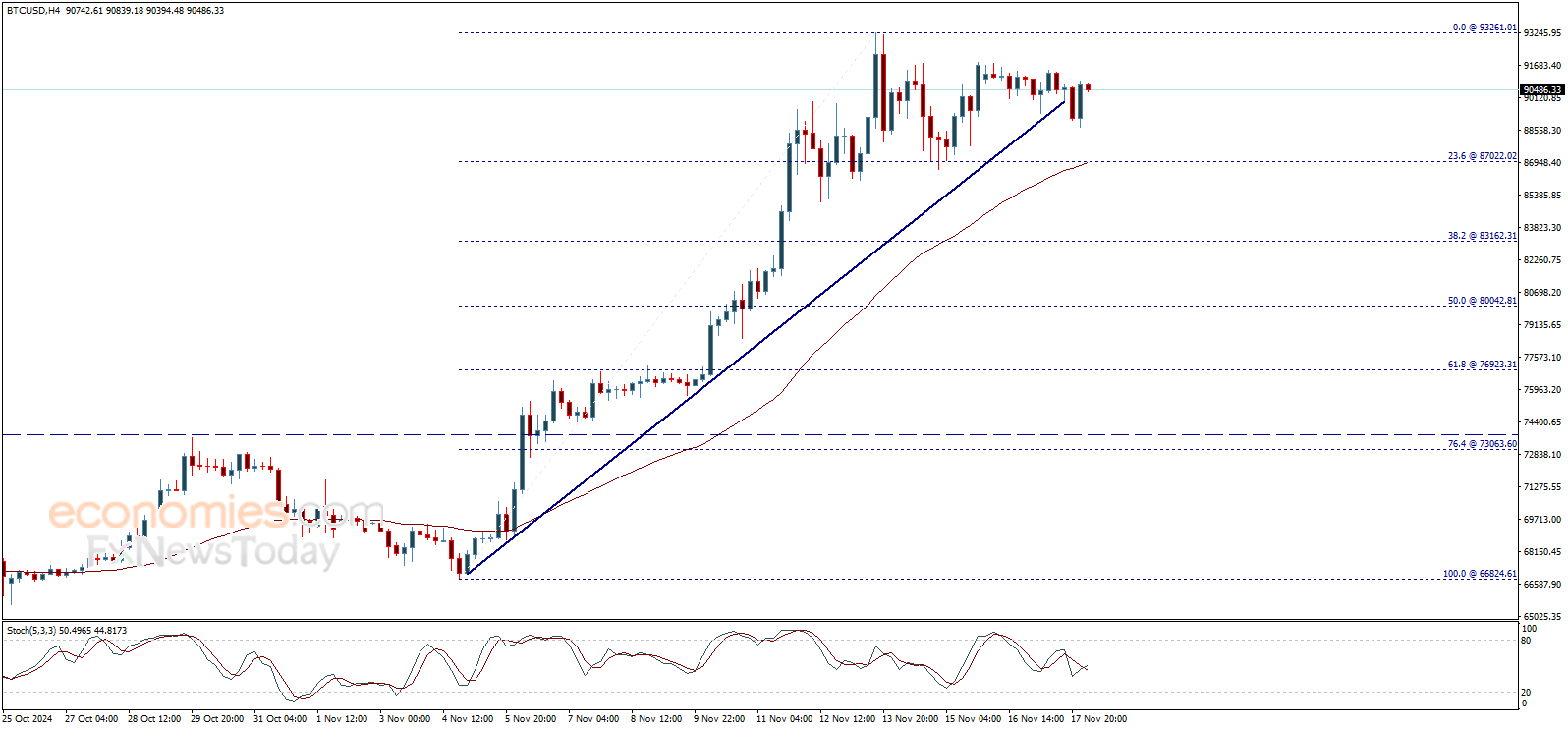Click price axis value 72838.10
The width and height of the screenshot is (1568, 730).
(1542, 455)
